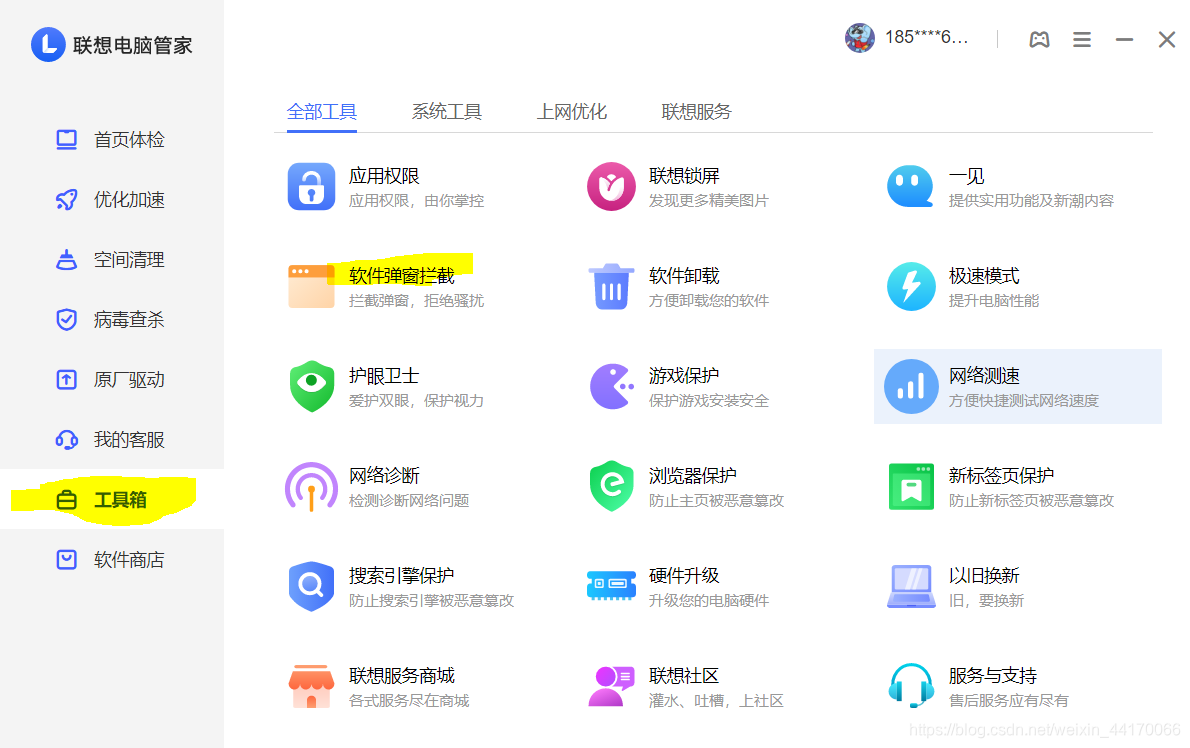Click description 检测诊断网络问题
Viewport: 1190px width, 748px height.
409,501
